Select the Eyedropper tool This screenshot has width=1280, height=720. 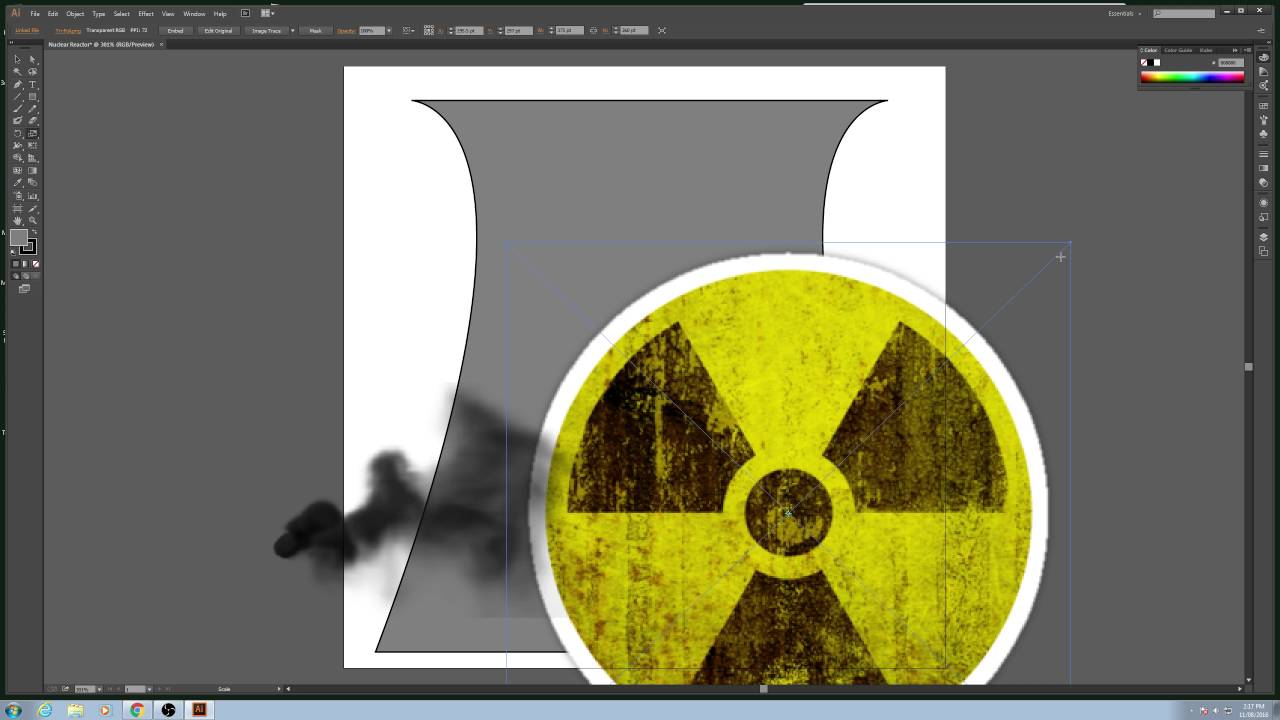pos(18,183)
